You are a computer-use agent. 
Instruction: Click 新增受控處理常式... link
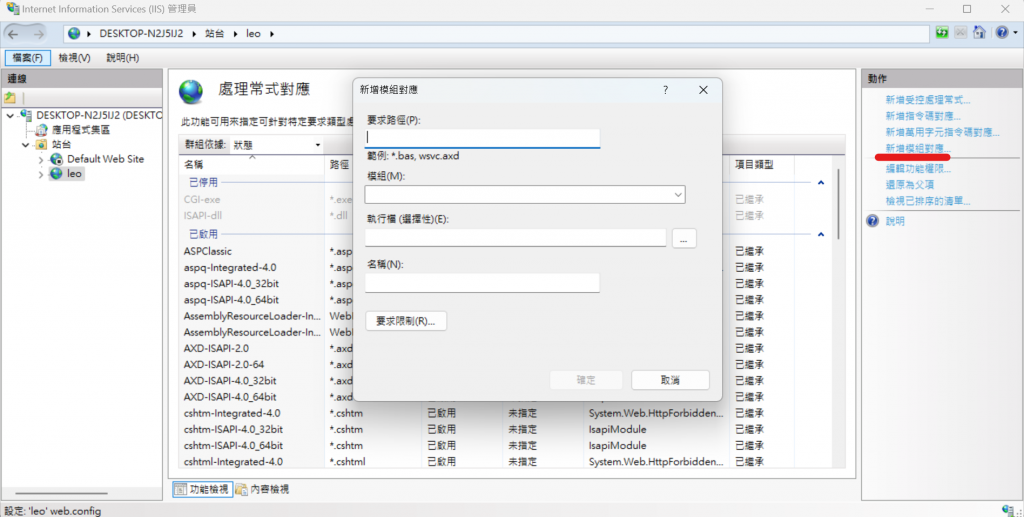click(927, 100)
